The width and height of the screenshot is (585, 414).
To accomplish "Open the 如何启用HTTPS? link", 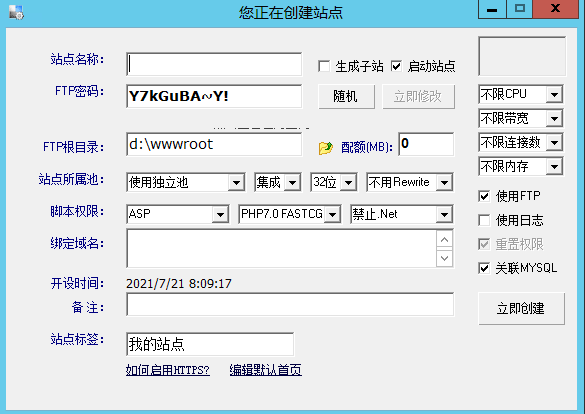I will [168, 370].
